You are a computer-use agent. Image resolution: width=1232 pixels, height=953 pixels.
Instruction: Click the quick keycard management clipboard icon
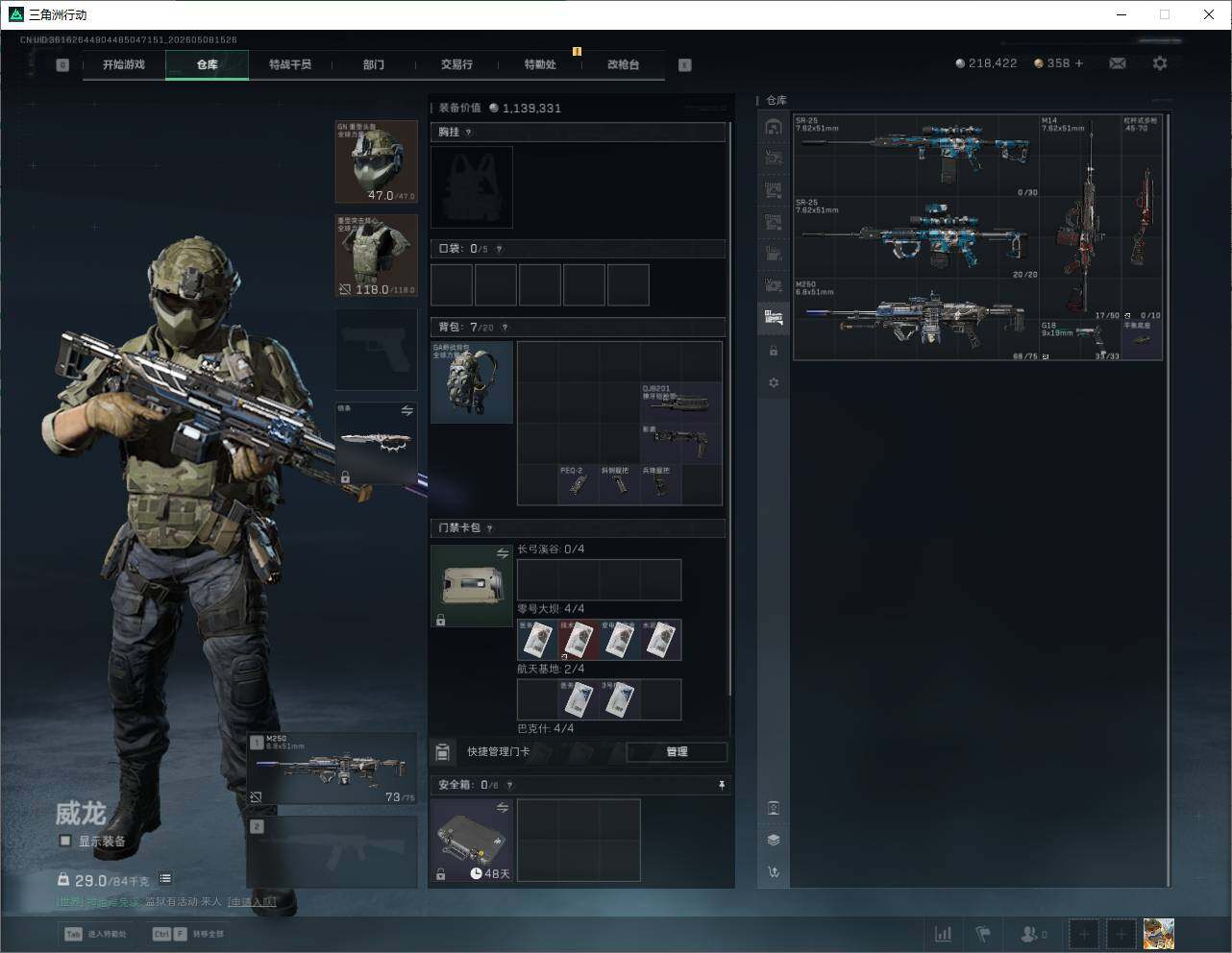[443, 751]
